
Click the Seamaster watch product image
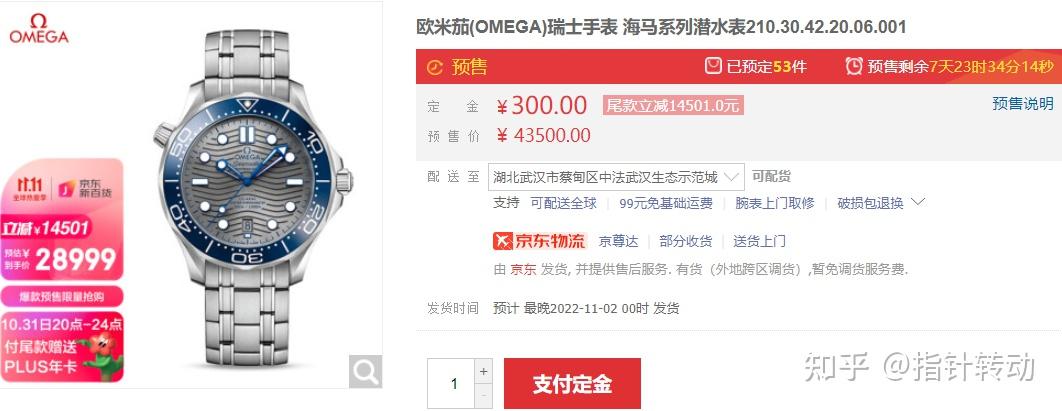[249, 196]
